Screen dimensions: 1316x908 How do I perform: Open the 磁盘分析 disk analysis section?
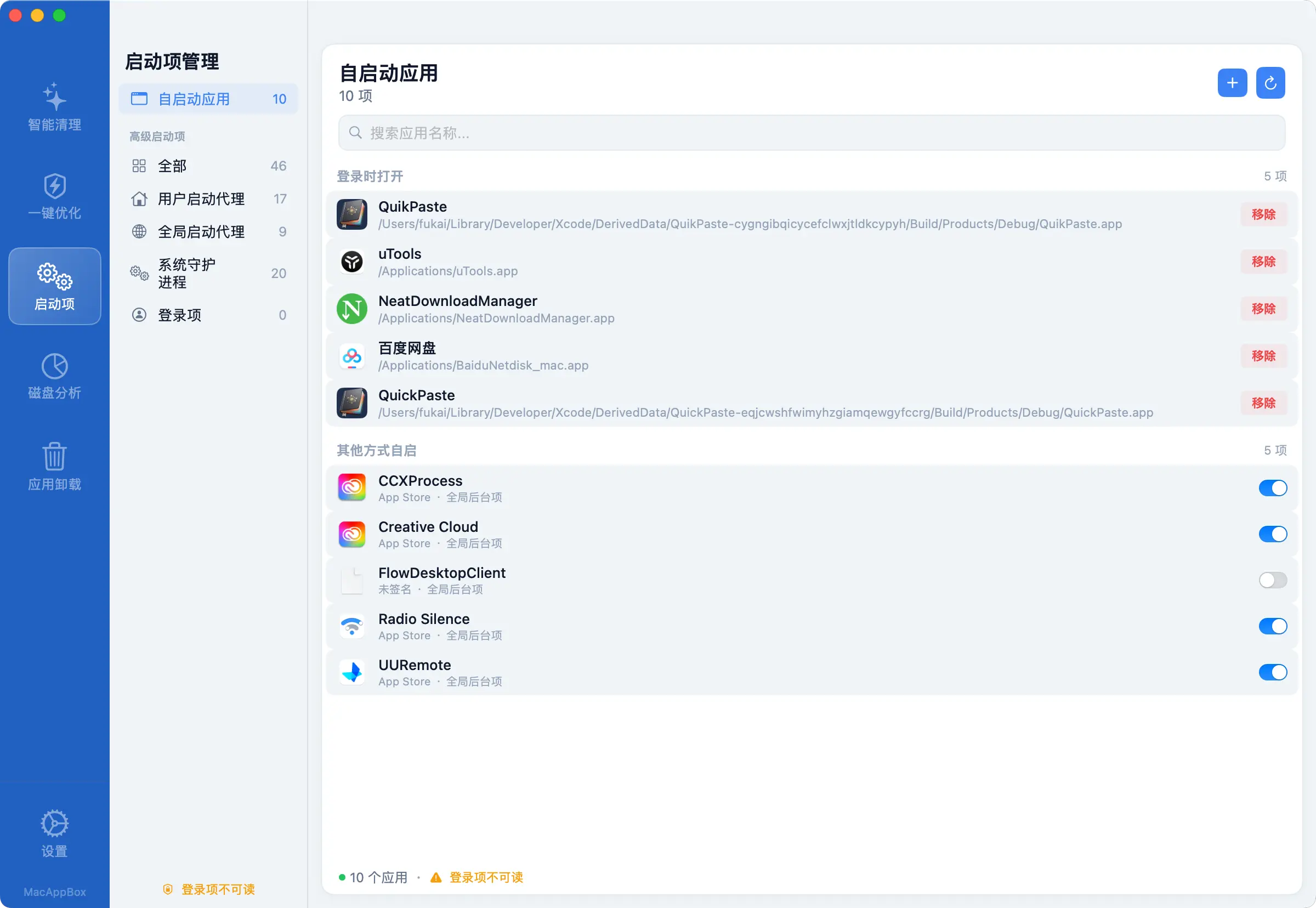point(55,376)
